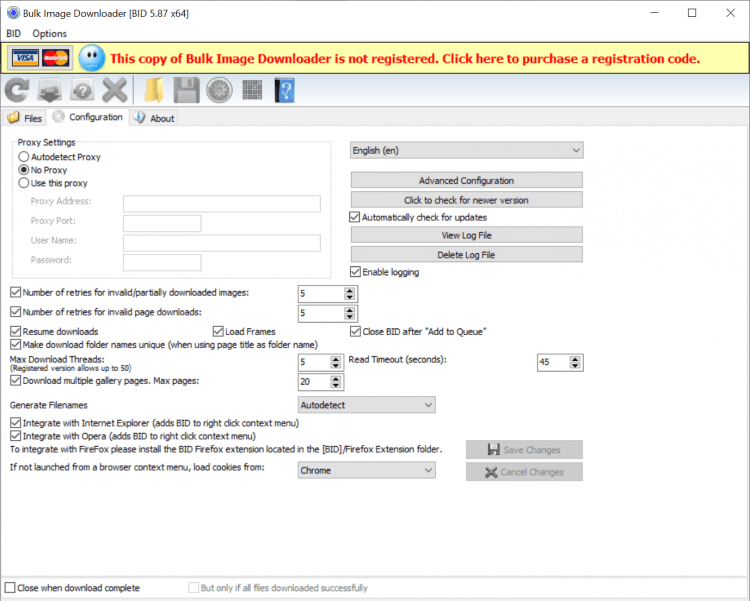Screen dimensions: 750x601
Task: Open the yellow folder toolbar icon
Action: click(153, 91)
